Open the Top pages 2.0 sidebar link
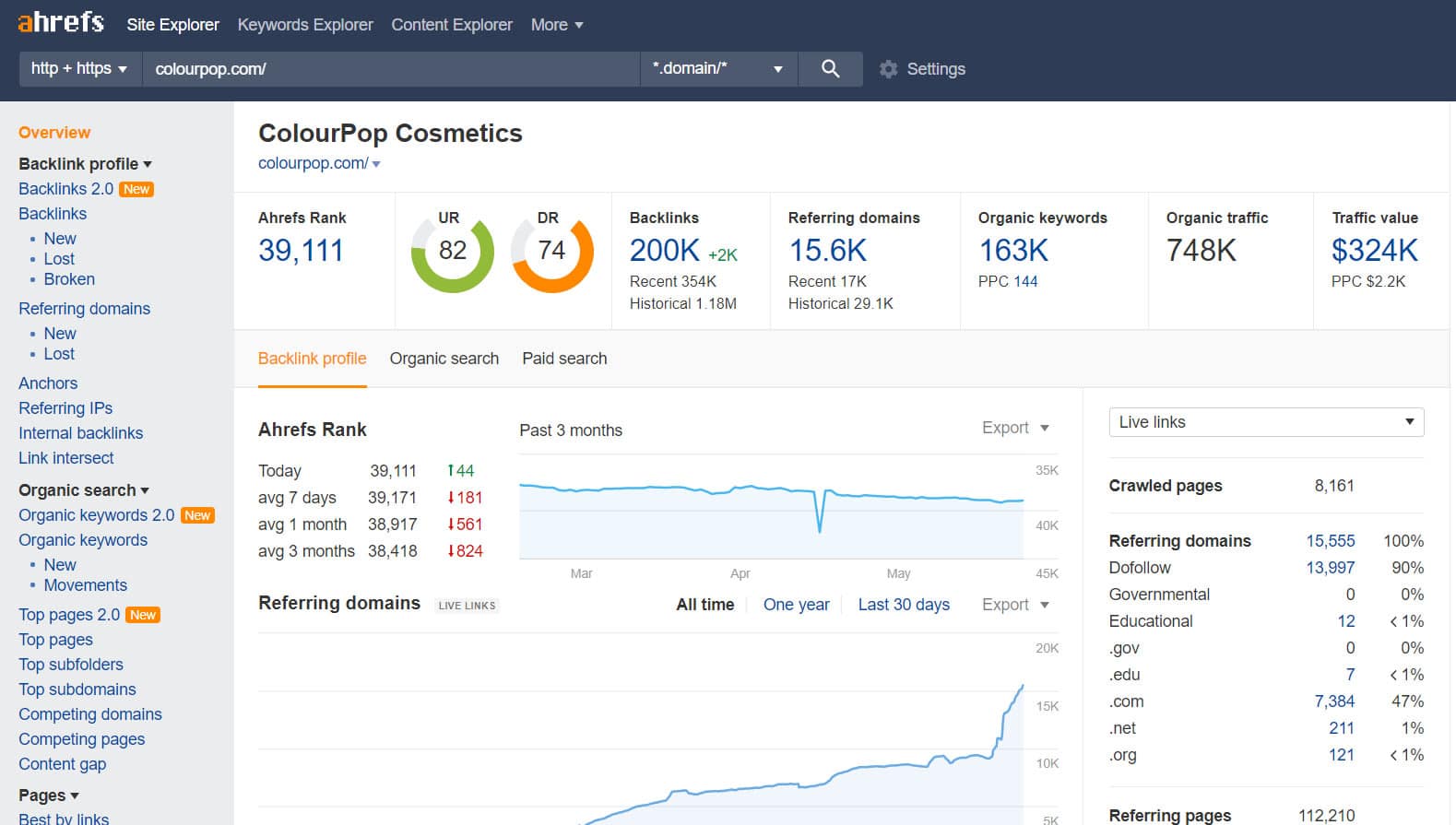 tap(69, 615)
